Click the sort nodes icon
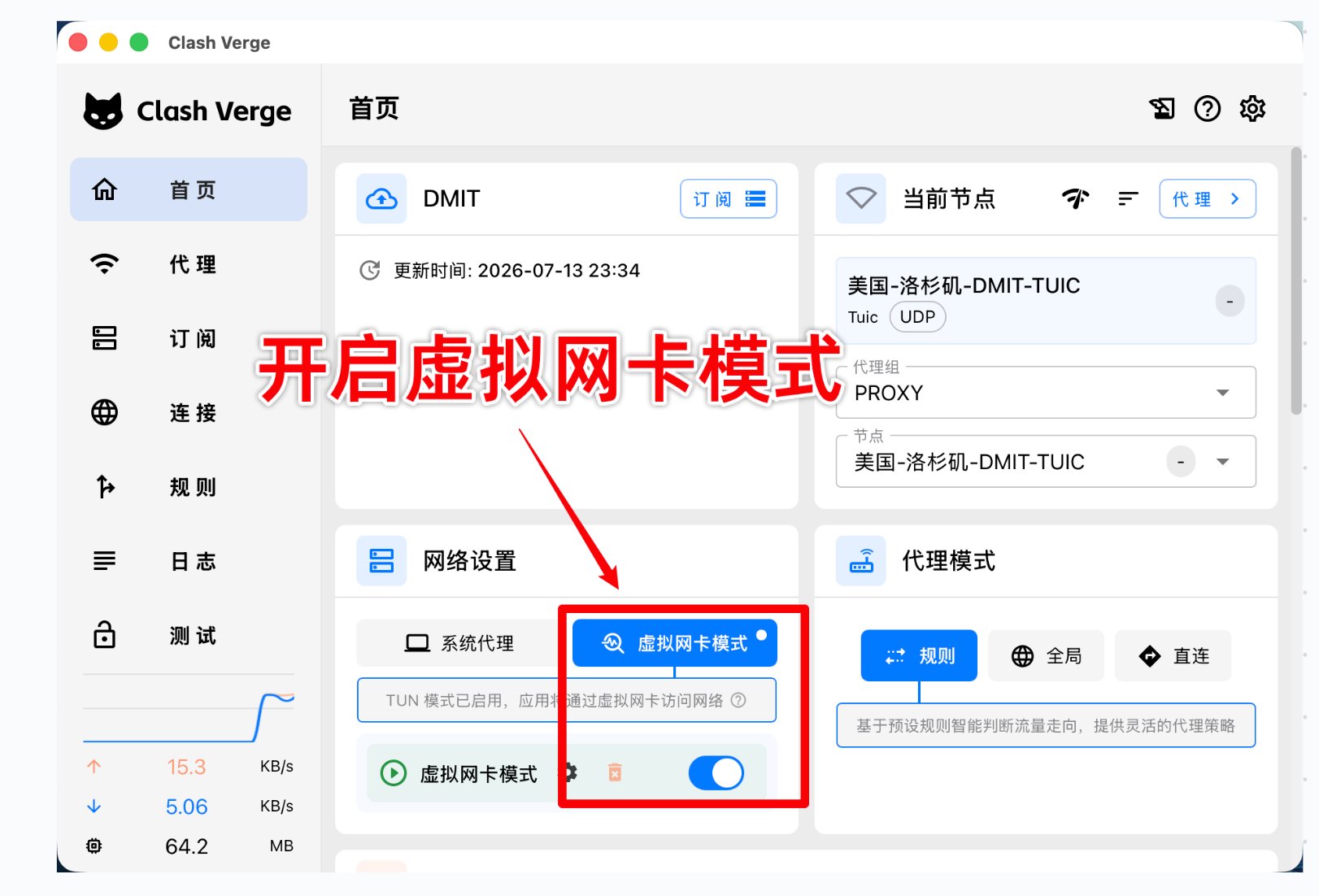Viewport: 1319px width, 896px height. click(1128, 198)
